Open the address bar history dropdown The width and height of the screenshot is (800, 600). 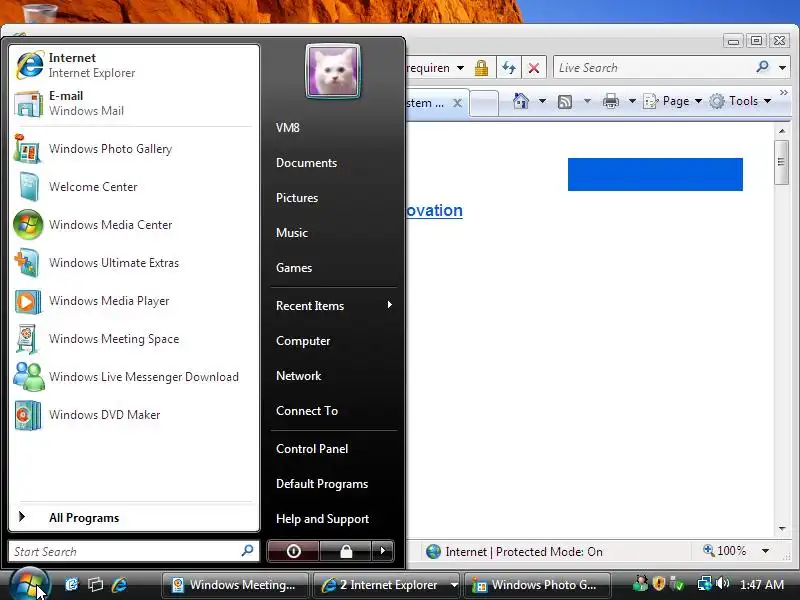coord(460,68)
